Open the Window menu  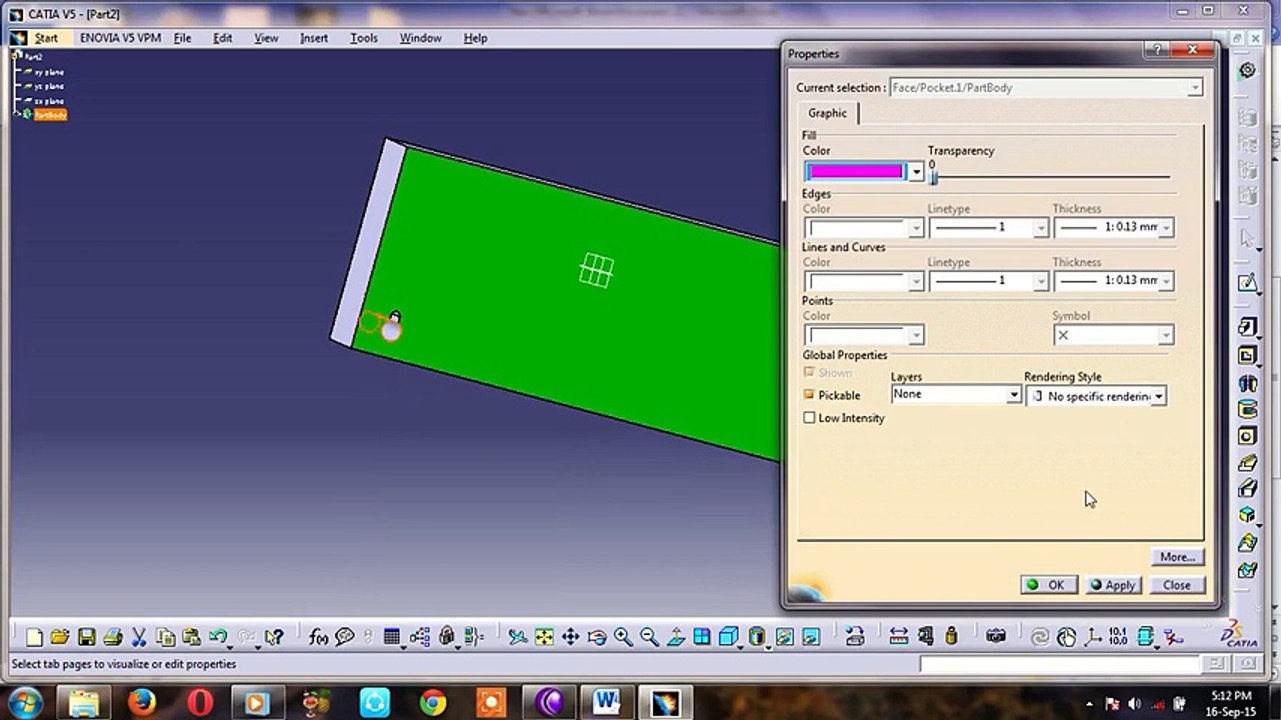coord(420,38)
